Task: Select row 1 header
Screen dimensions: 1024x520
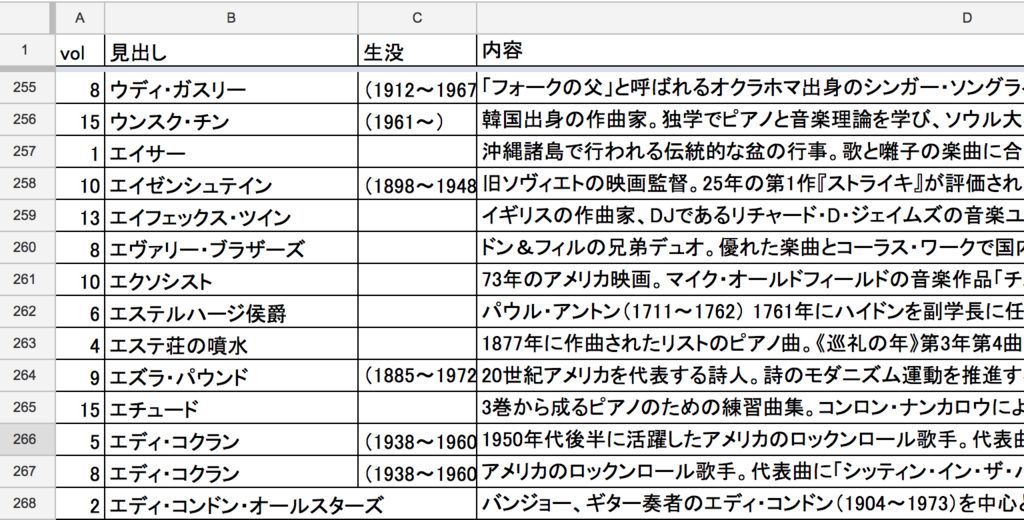Action: (x=25, y=50)
